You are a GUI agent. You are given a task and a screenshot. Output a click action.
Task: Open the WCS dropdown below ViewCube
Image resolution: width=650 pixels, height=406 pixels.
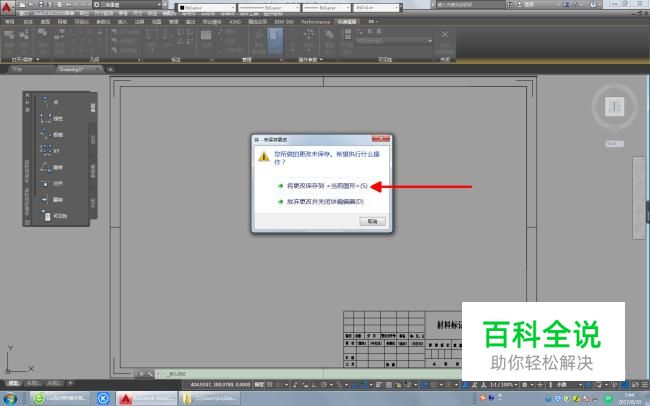point(614,143)
